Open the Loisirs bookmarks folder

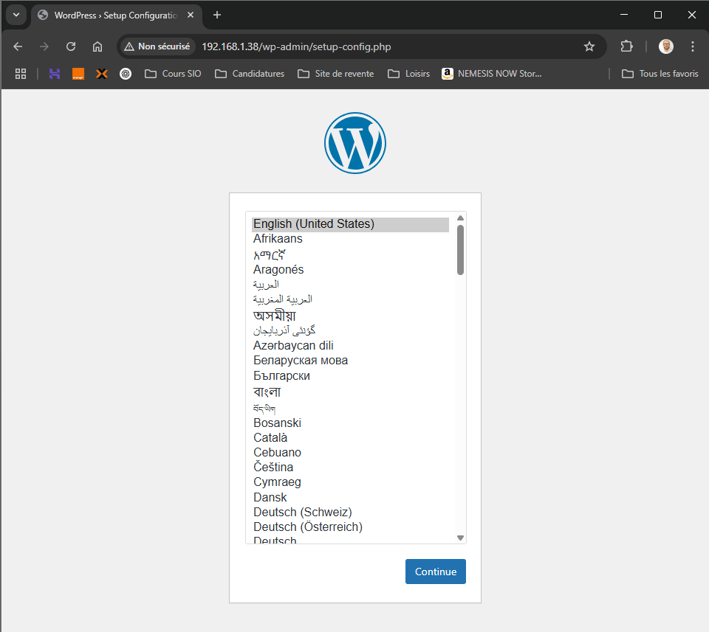pos(408,74)
